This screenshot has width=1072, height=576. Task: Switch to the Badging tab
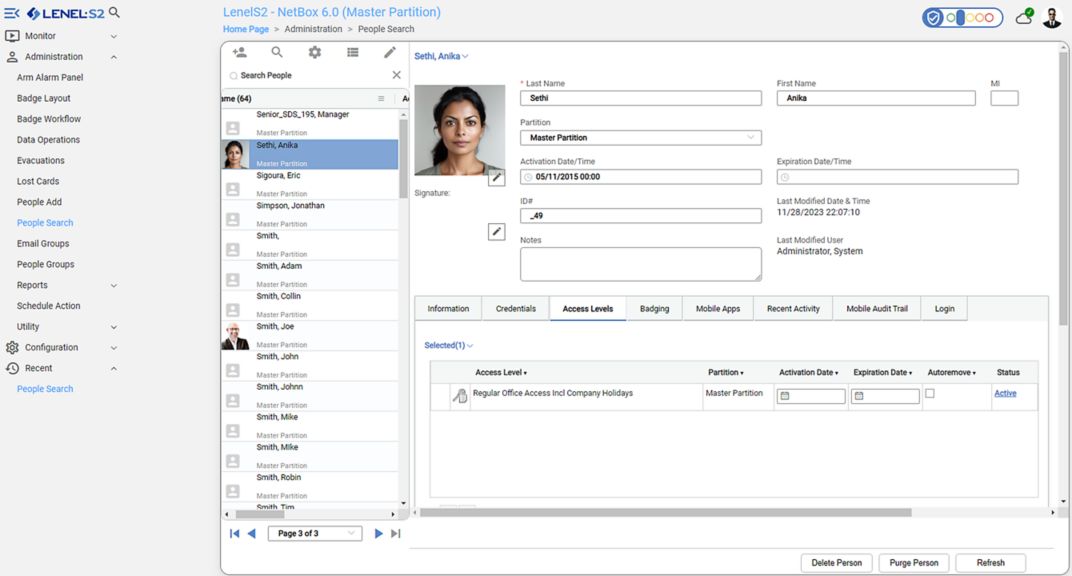[x=654, y=309]
